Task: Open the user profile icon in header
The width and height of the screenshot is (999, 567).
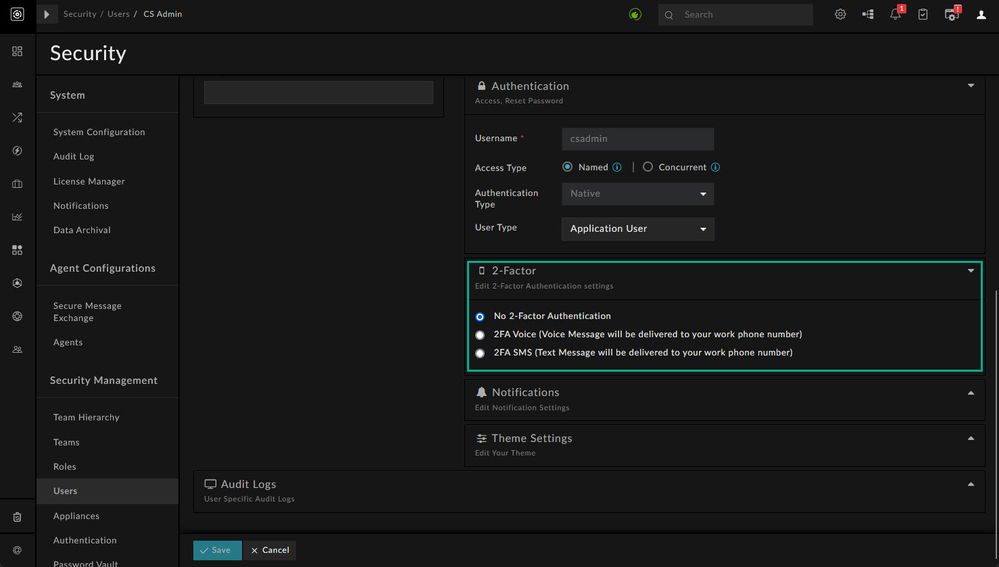Action: coord(981,15)
